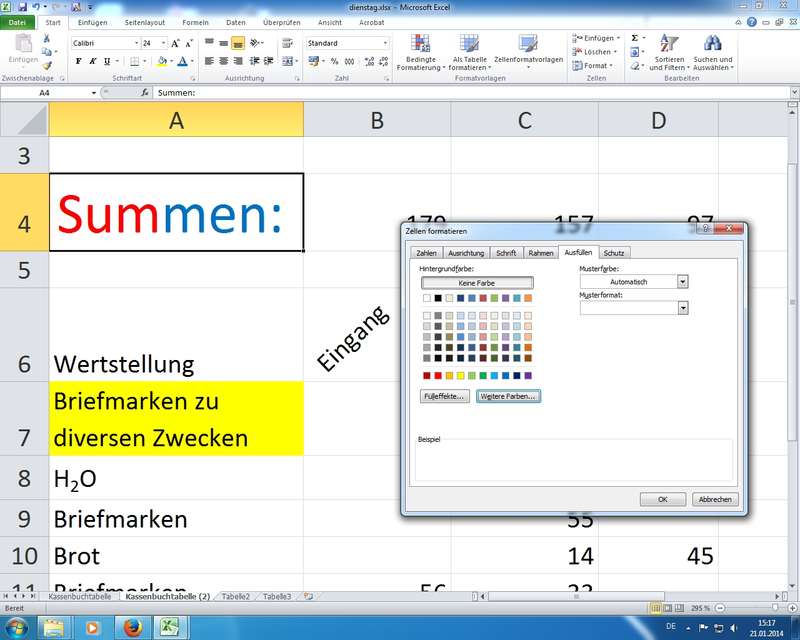This screenshot has height=640, width=800.
Task: Switch to the Seitenlayout ribbon tab
Action: pos(145,22)
